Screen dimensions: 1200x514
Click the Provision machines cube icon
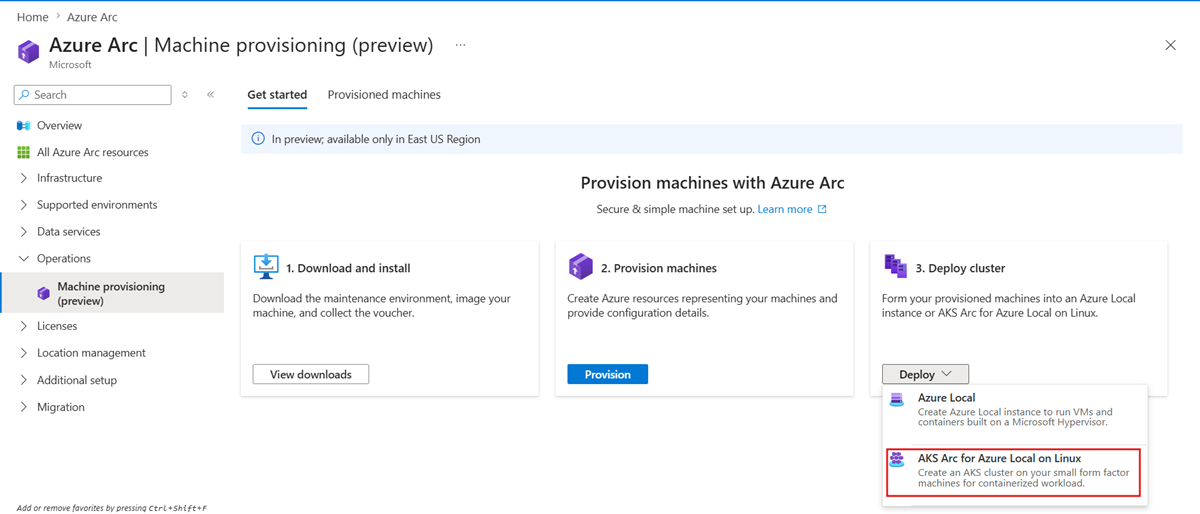click(580, 266)
